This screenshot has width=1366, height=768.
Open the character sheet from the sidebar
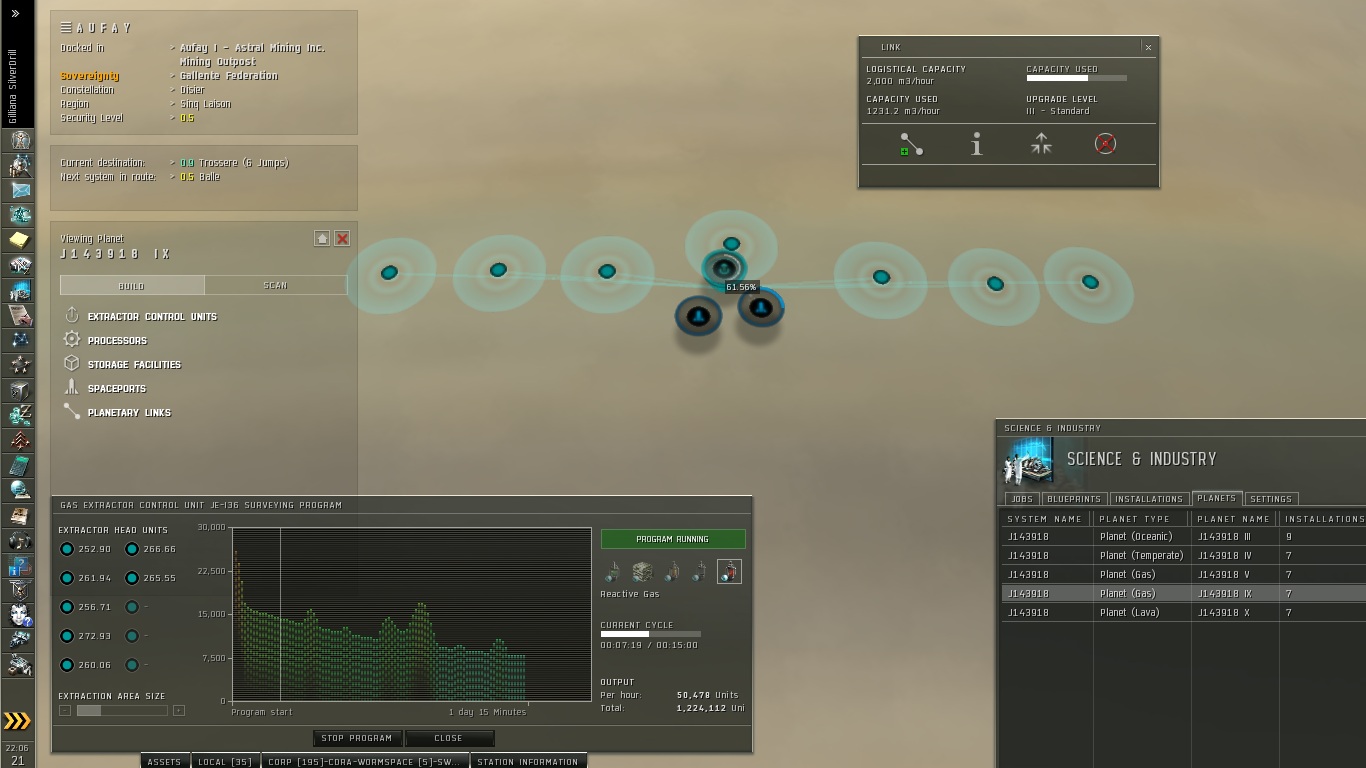click(19, 140)
